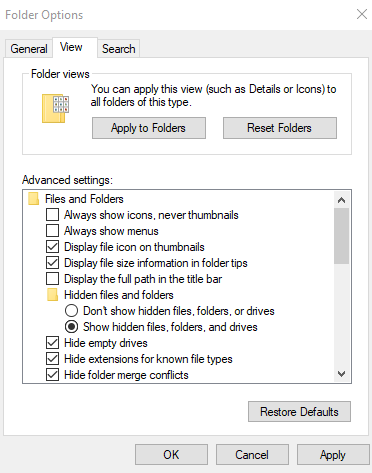Screen dimensions: 372x473
Task: Open the Search tab
Action: pyautogui.click(x=119, y=49)
